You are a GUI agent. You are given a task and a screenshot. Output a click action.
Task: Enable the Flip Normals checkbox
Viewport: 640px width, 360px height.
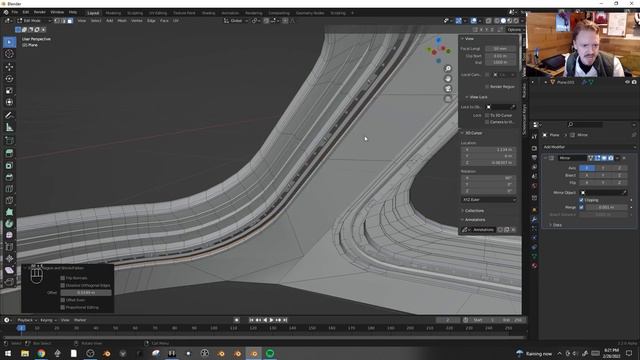[x=62, y=278]
